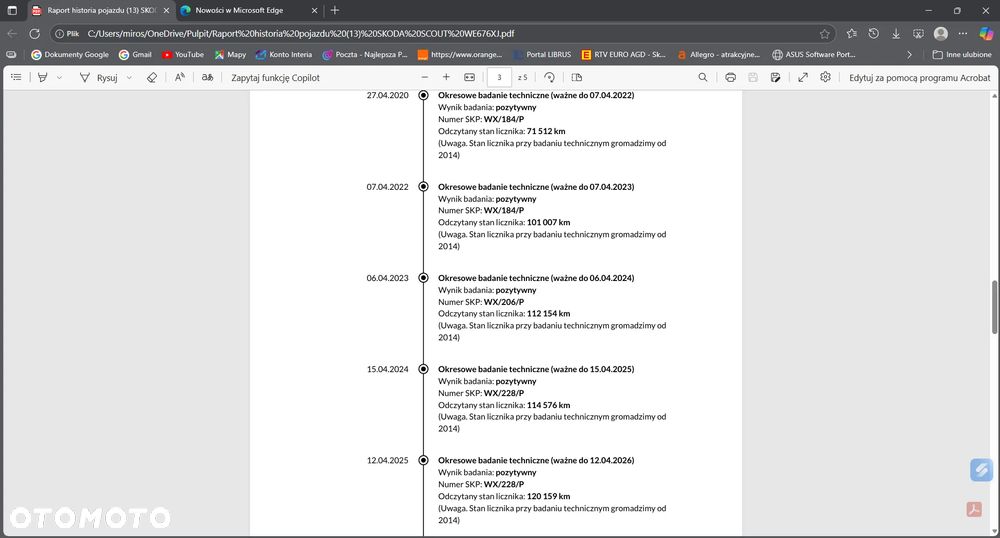Open Portal LIBRUS bookmark
1000x538 pixels.
tap(542, 55)
